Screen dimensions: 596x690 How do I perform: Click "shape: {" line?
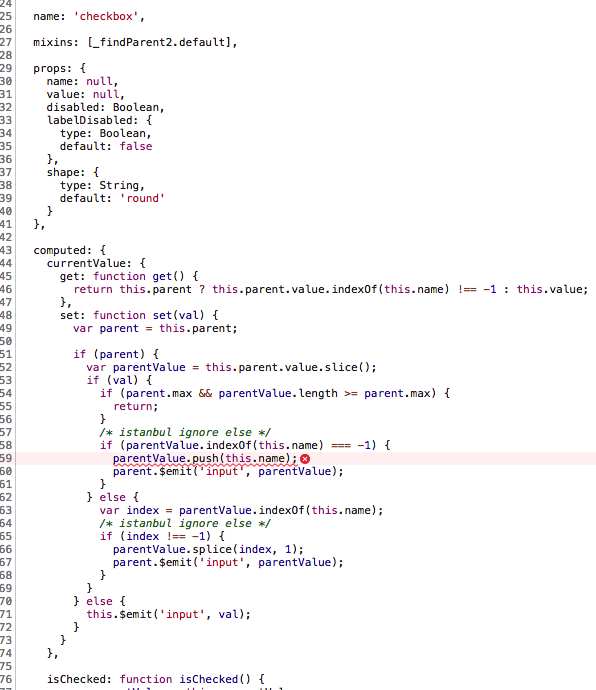pyautogui.click(x=73, y=172)
